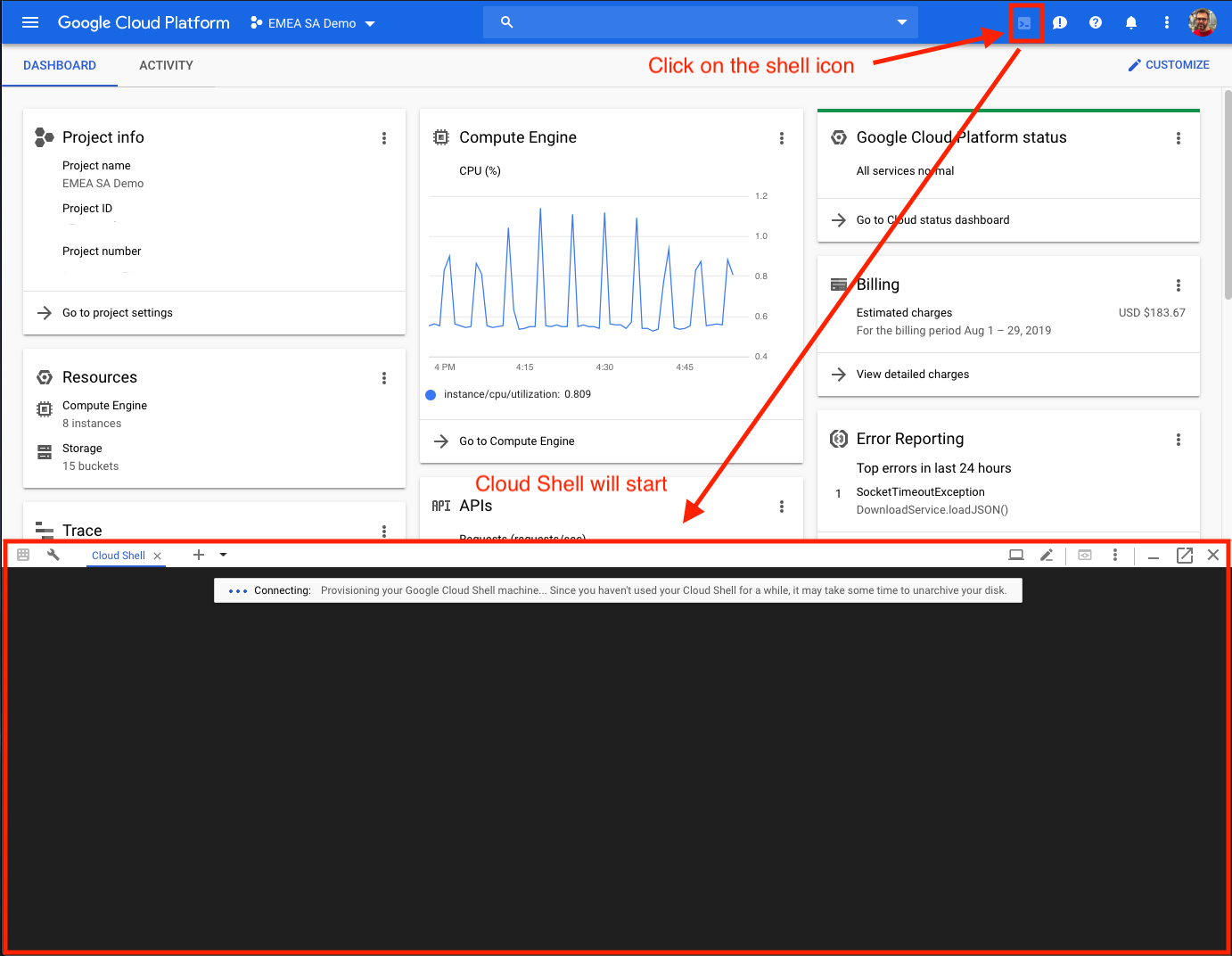1232x956 pixels.
Task: Open the user account avatar
Action: pos(1203,22)
